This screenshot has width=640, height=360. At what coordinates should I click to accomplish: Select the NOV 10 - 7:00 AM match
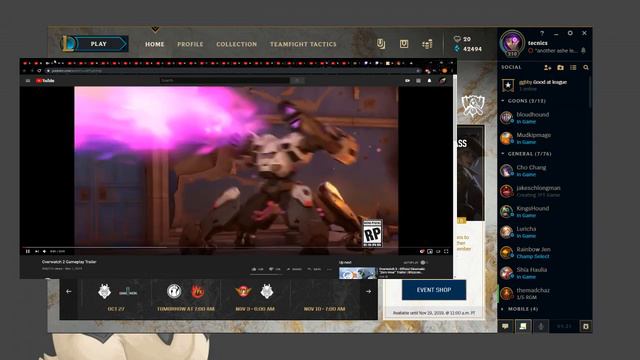pos(324,298)
